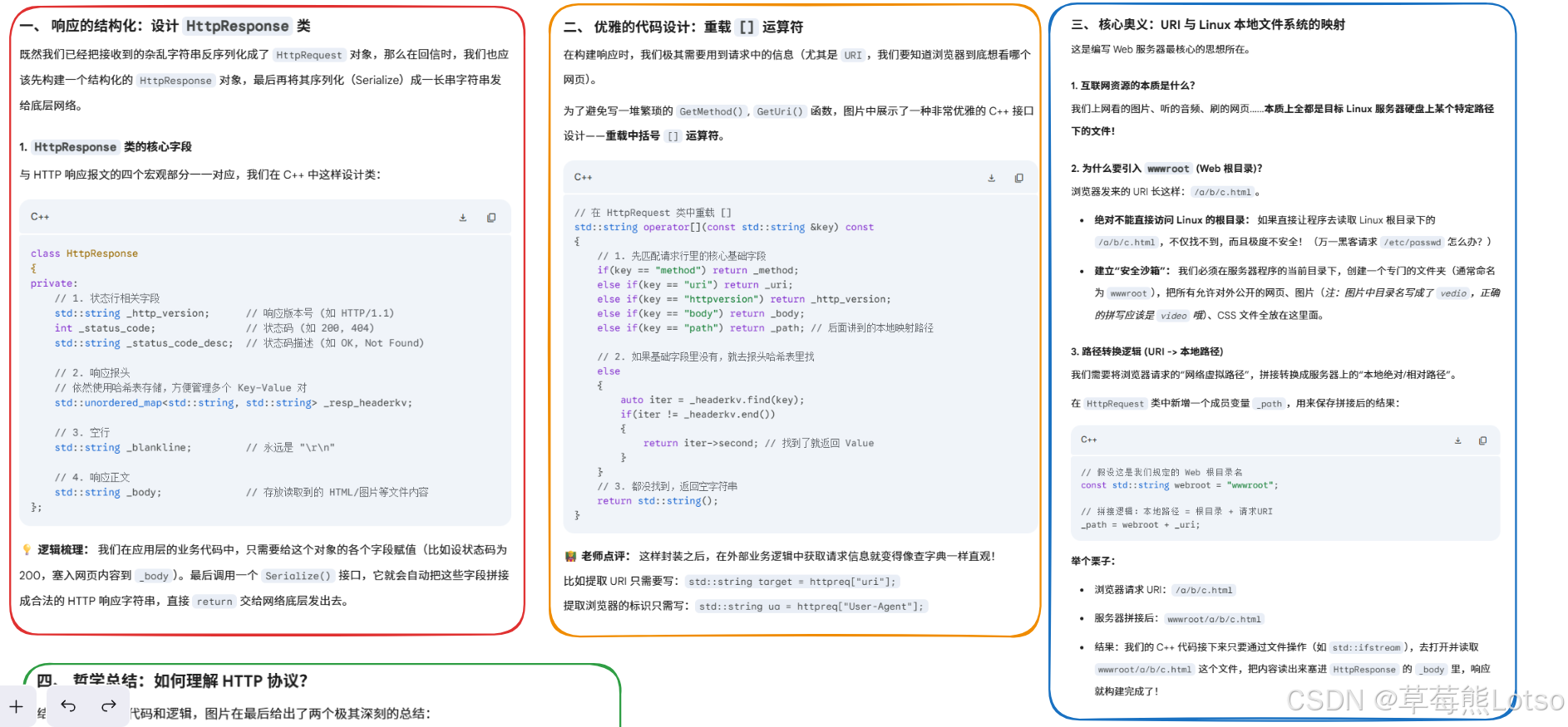Image resolution: width=1568 pixels, height=727 pixels.
Task: Select code "_path = webroot + _uri;"
Action: 1141,525
